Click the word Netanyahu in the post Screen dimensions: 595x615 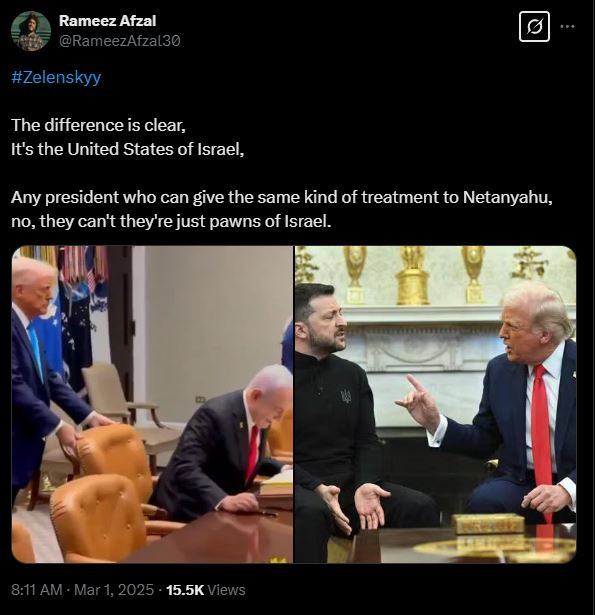click(508, 197)
